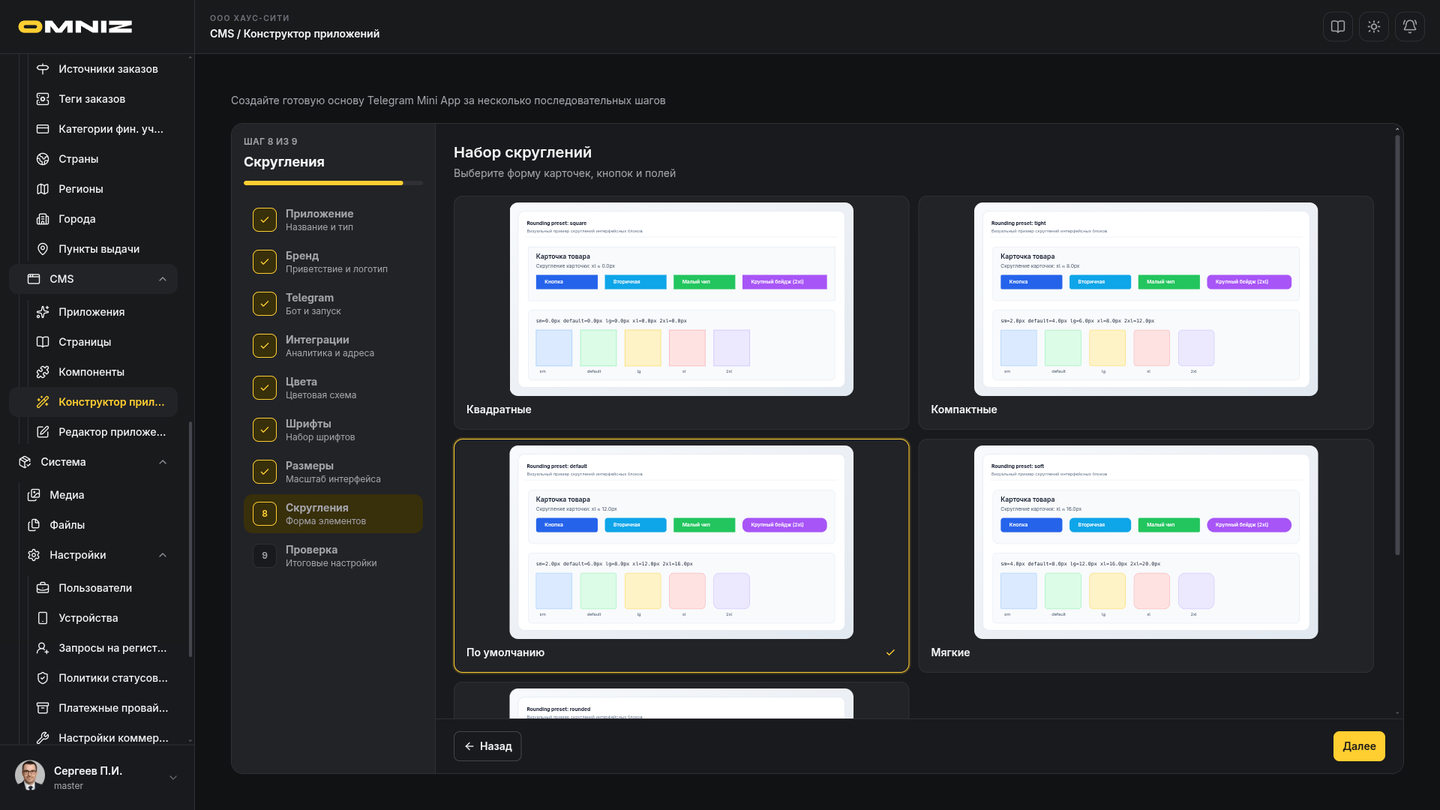Click the Приложения sparkle icon

click(x=43, y=312)
